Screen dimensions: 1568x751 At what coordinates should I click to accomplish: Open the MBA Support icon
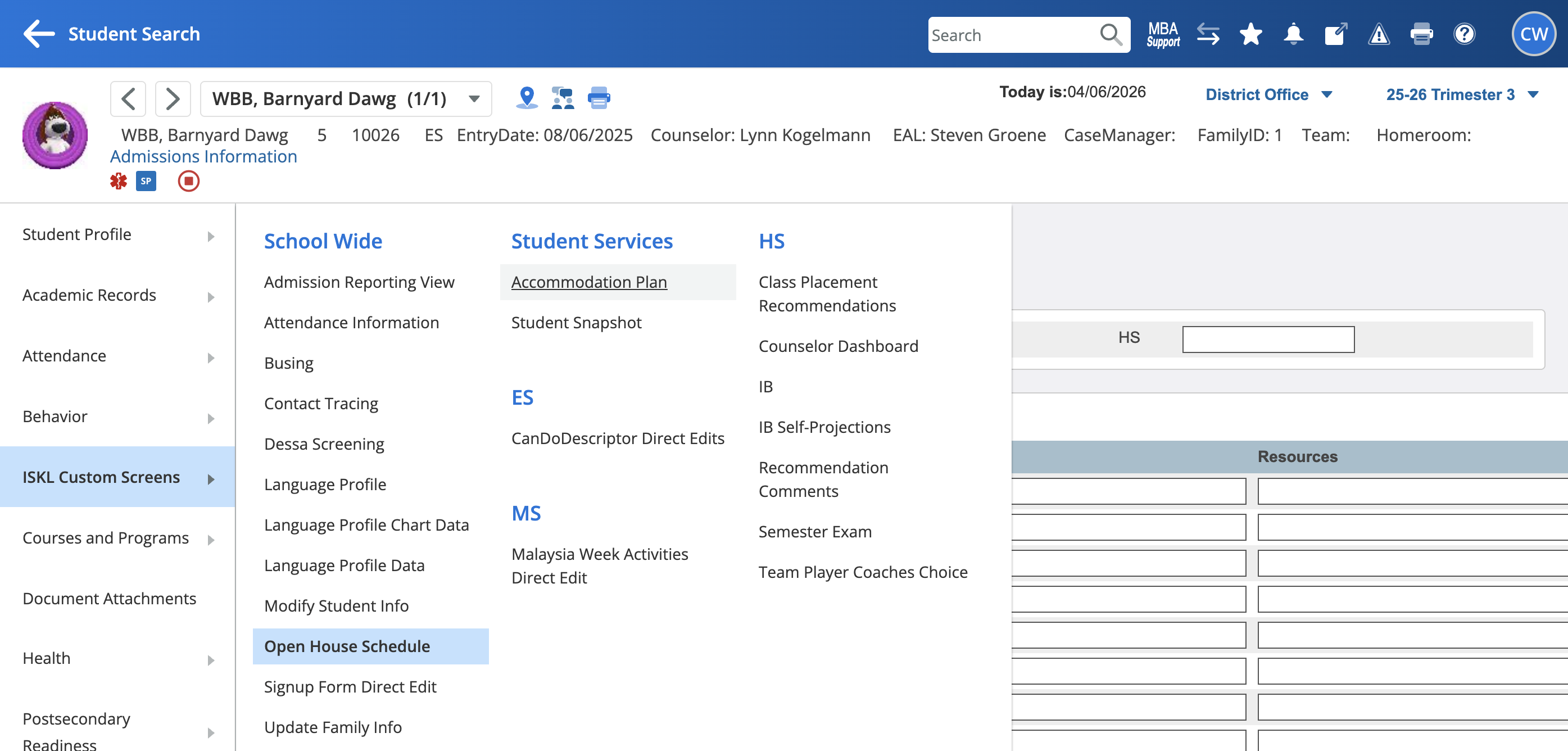tap(1163, 34)
